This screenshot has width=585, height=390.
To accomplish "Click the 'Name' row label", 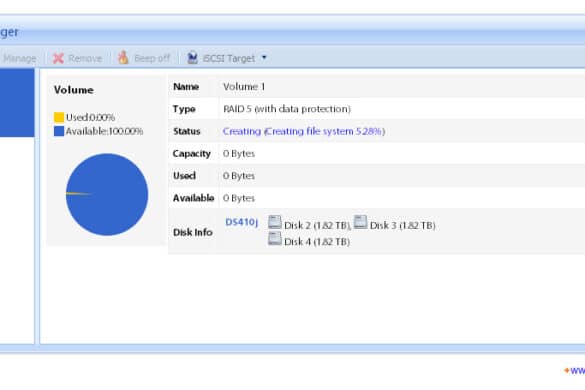I will [x=186, y=87].
